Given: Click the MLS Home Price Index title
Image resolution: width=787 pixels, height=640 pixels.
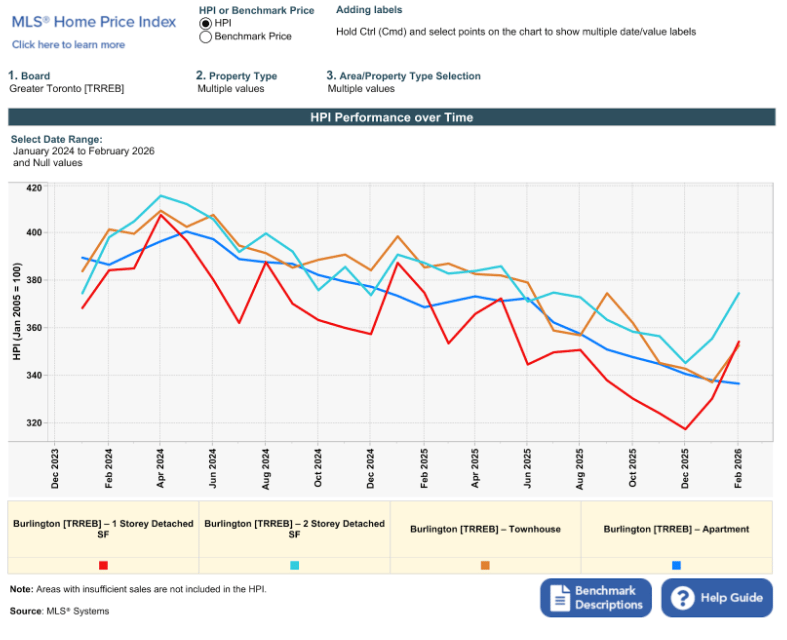Looking at the screenshot, I should pyautogui.click(x=94, y=22).
